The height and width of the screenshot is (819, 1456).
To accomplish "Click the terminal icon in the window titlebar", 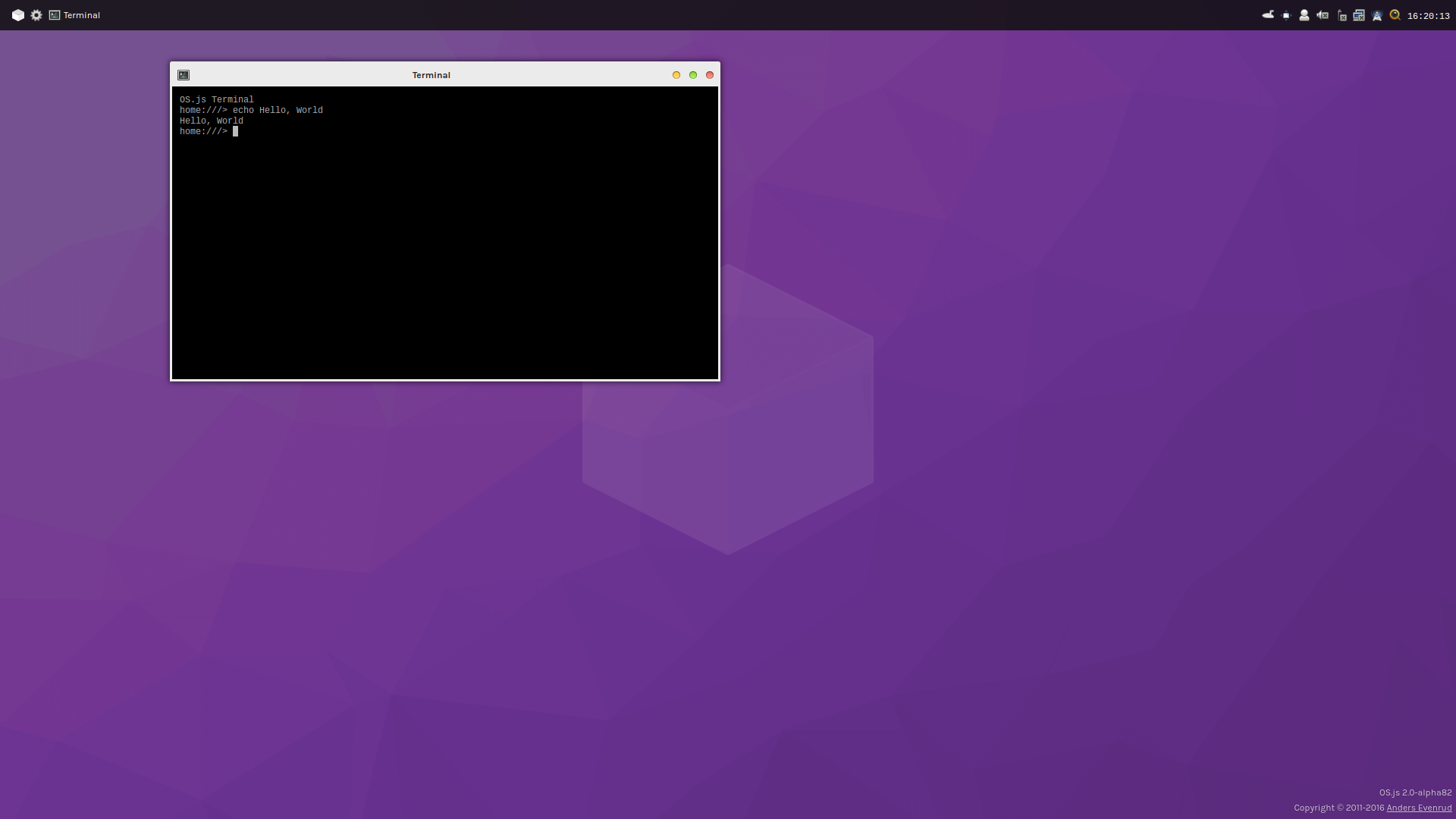I will pyautogui.click(x=184, y=75).
